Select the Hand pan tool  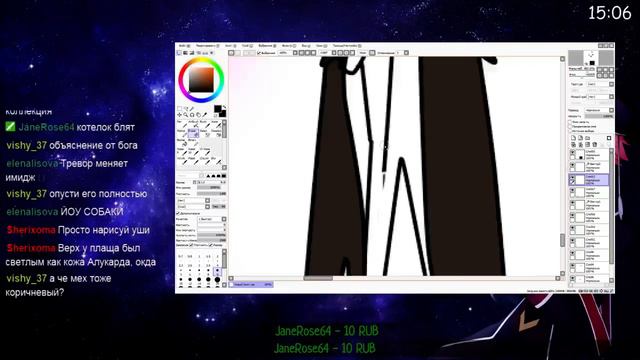point(198,115)
